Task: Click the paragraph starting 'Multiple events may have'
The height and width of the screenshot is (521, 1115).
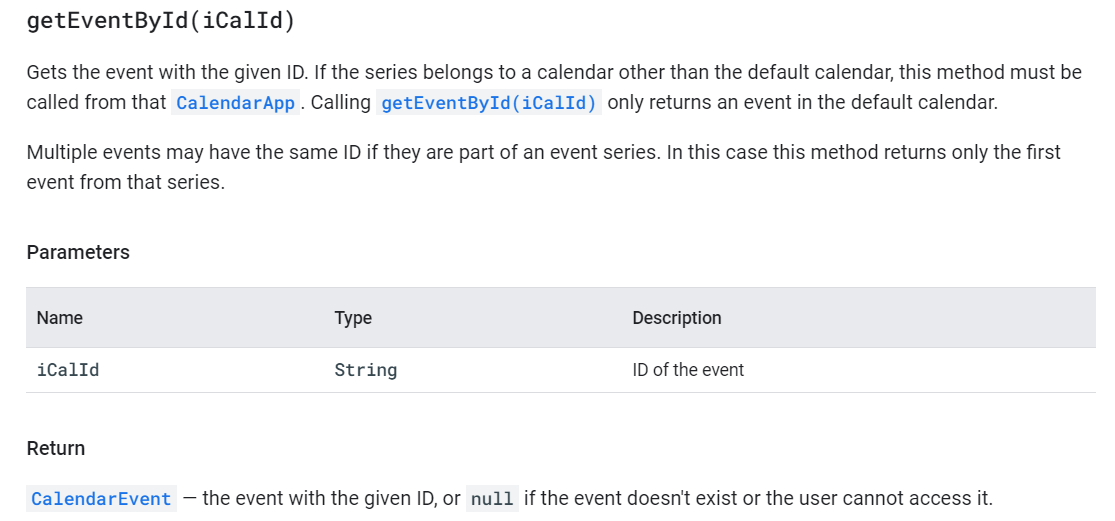Action: (x=543, y=166)
